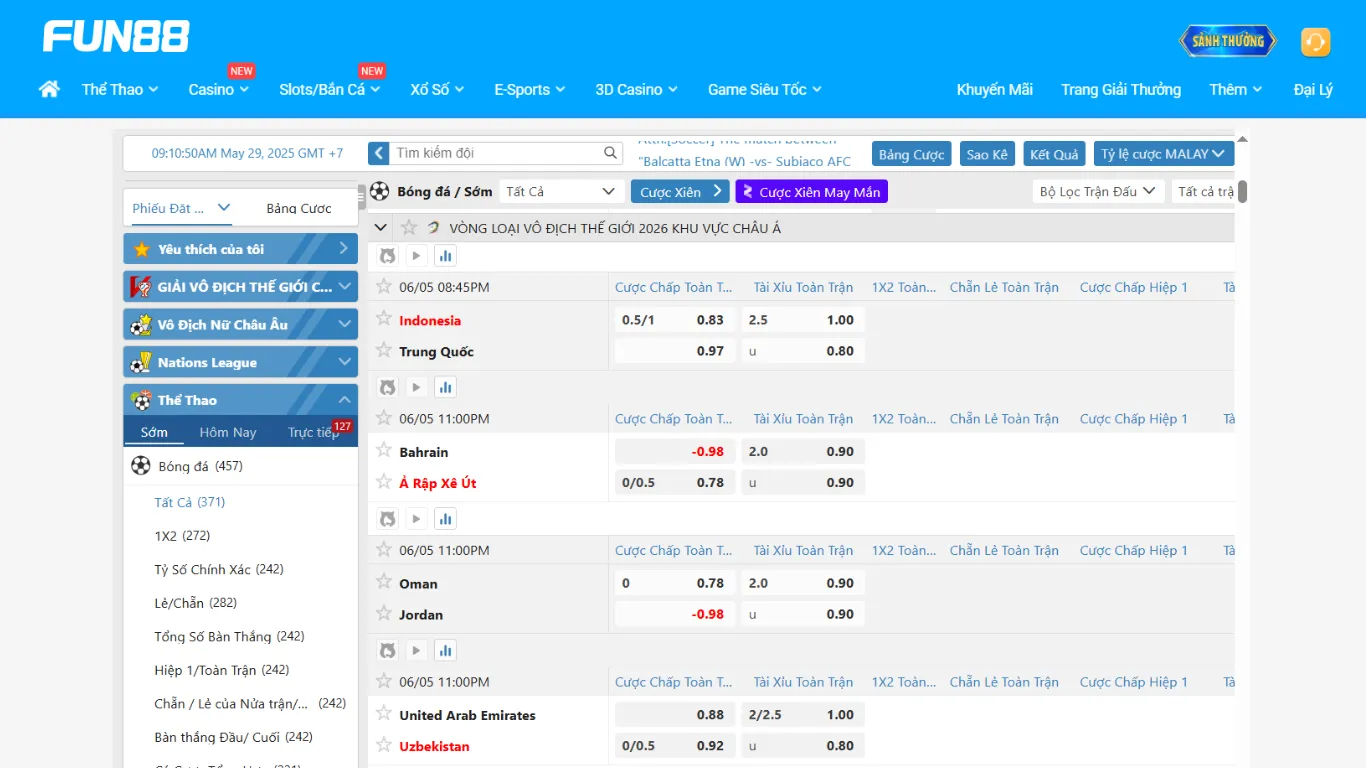The image size is (1366, 768).
Task: Toggle favorite star for Trung Quốc
Action: [x=384, y=350]
